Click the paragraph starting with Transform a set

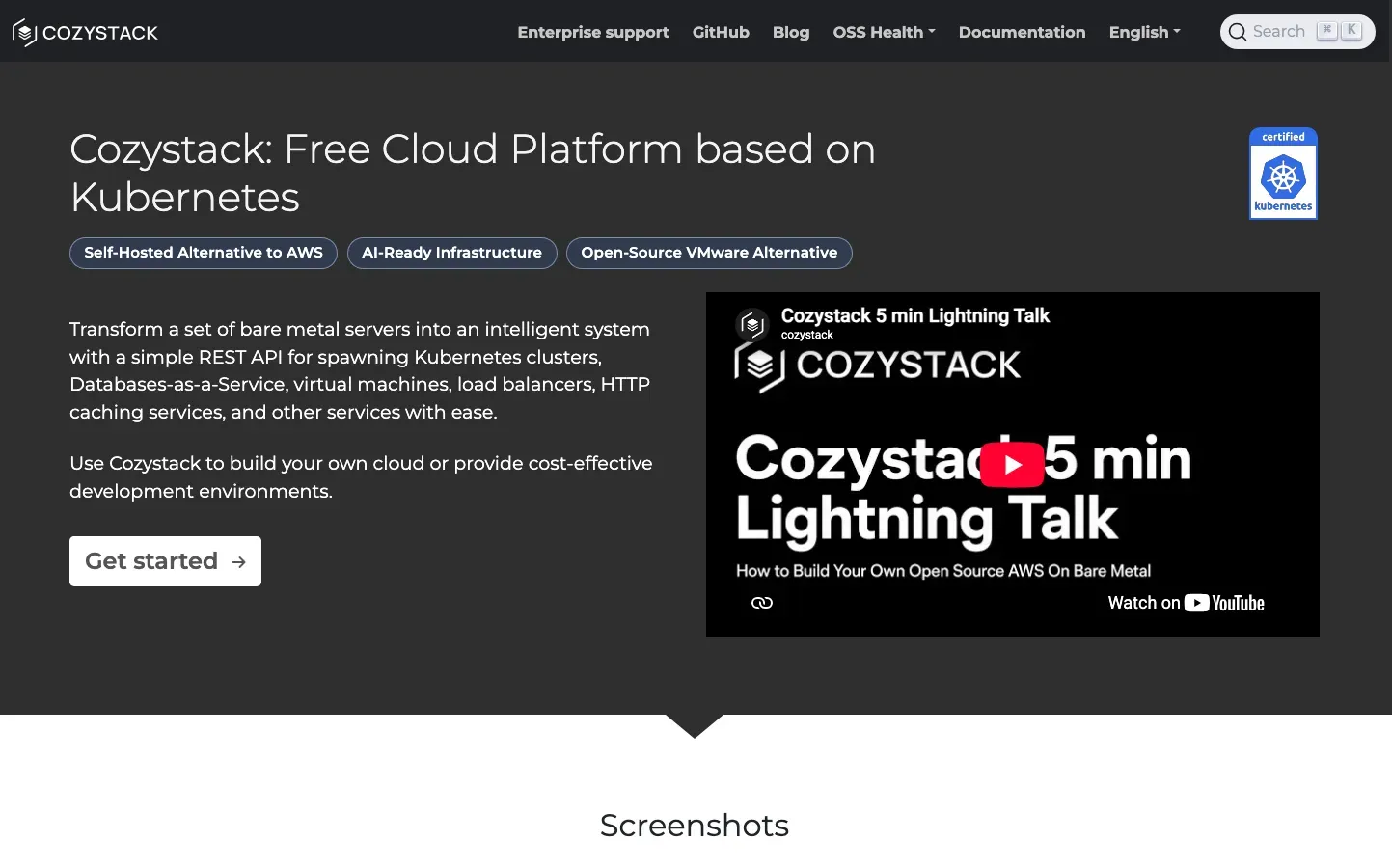361,370
